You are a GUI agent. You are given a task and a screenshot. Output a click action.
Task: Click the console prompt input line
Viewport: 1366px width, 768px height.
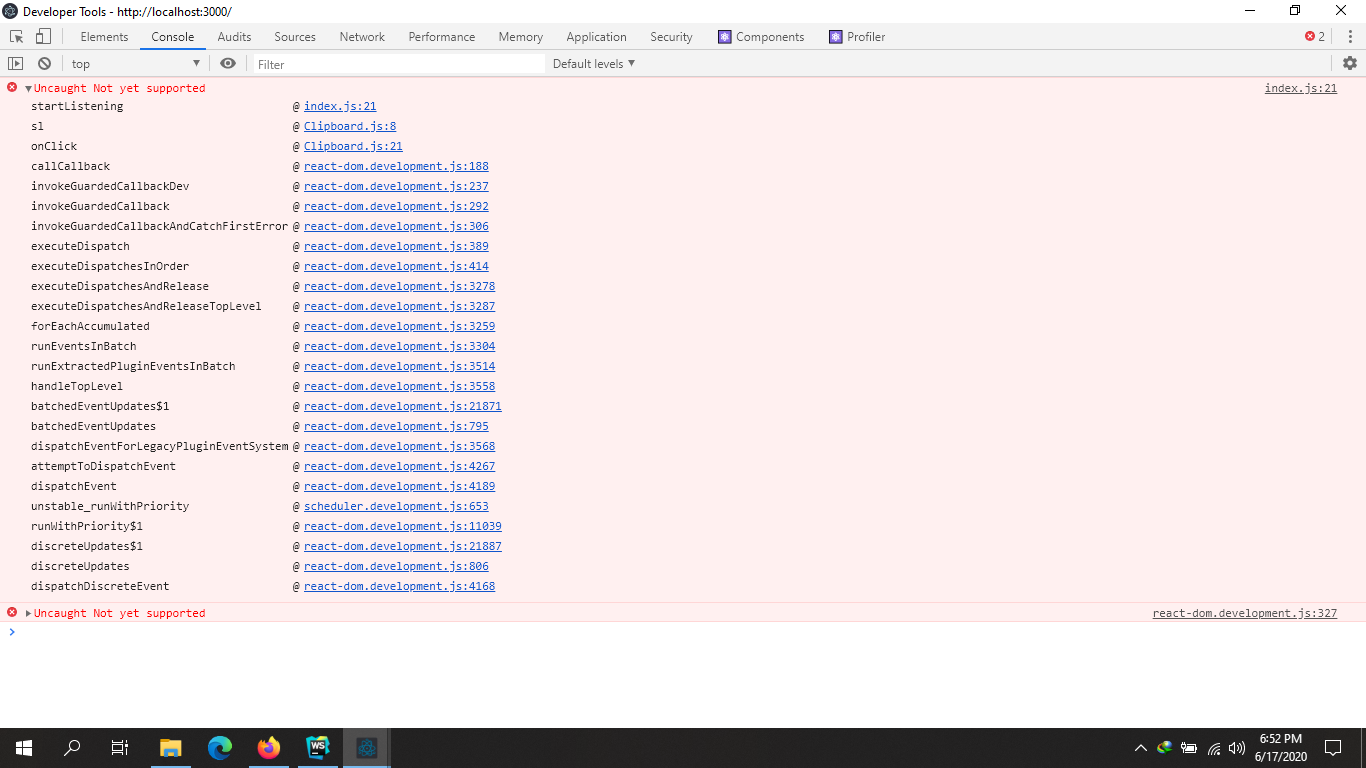pos(683,632)
